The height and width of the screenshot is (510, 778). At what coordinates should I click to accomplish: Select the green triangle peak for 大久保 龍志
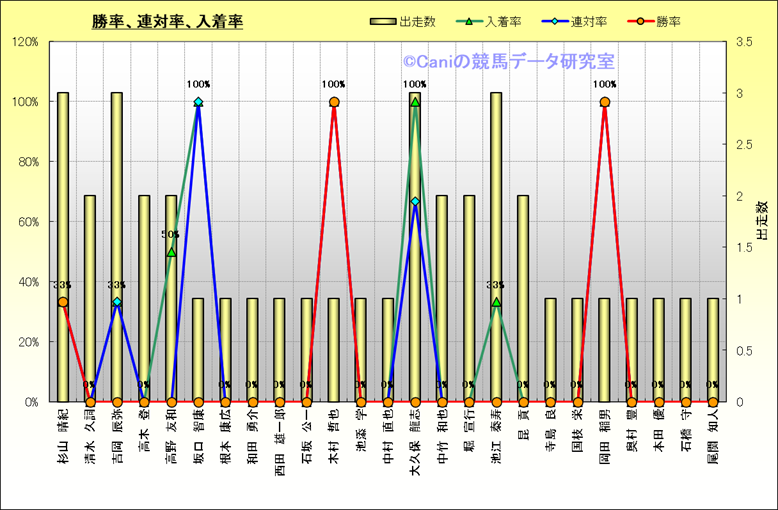point(415,102)
